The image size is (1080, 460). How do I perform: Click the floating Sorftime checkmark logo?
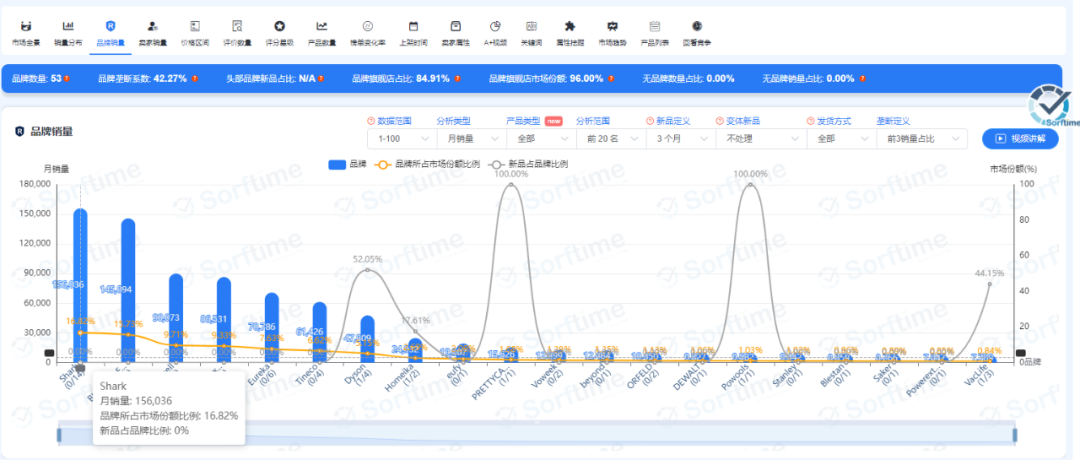1049,107
